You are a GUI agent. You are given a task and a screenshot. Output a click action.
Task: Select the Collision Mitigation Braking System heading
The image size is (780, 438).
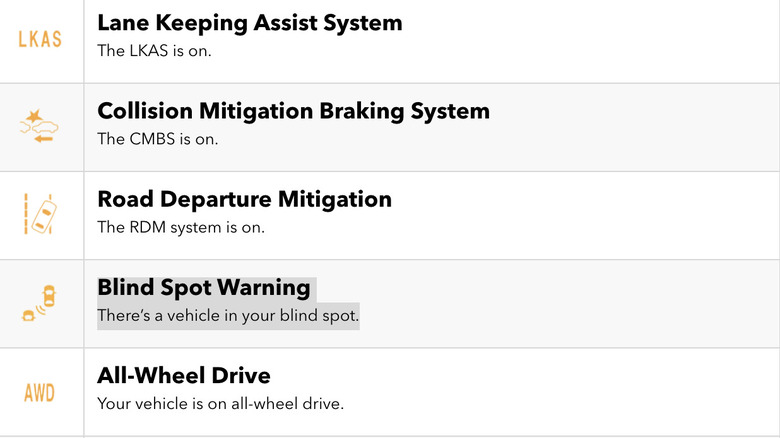(293, 110)
